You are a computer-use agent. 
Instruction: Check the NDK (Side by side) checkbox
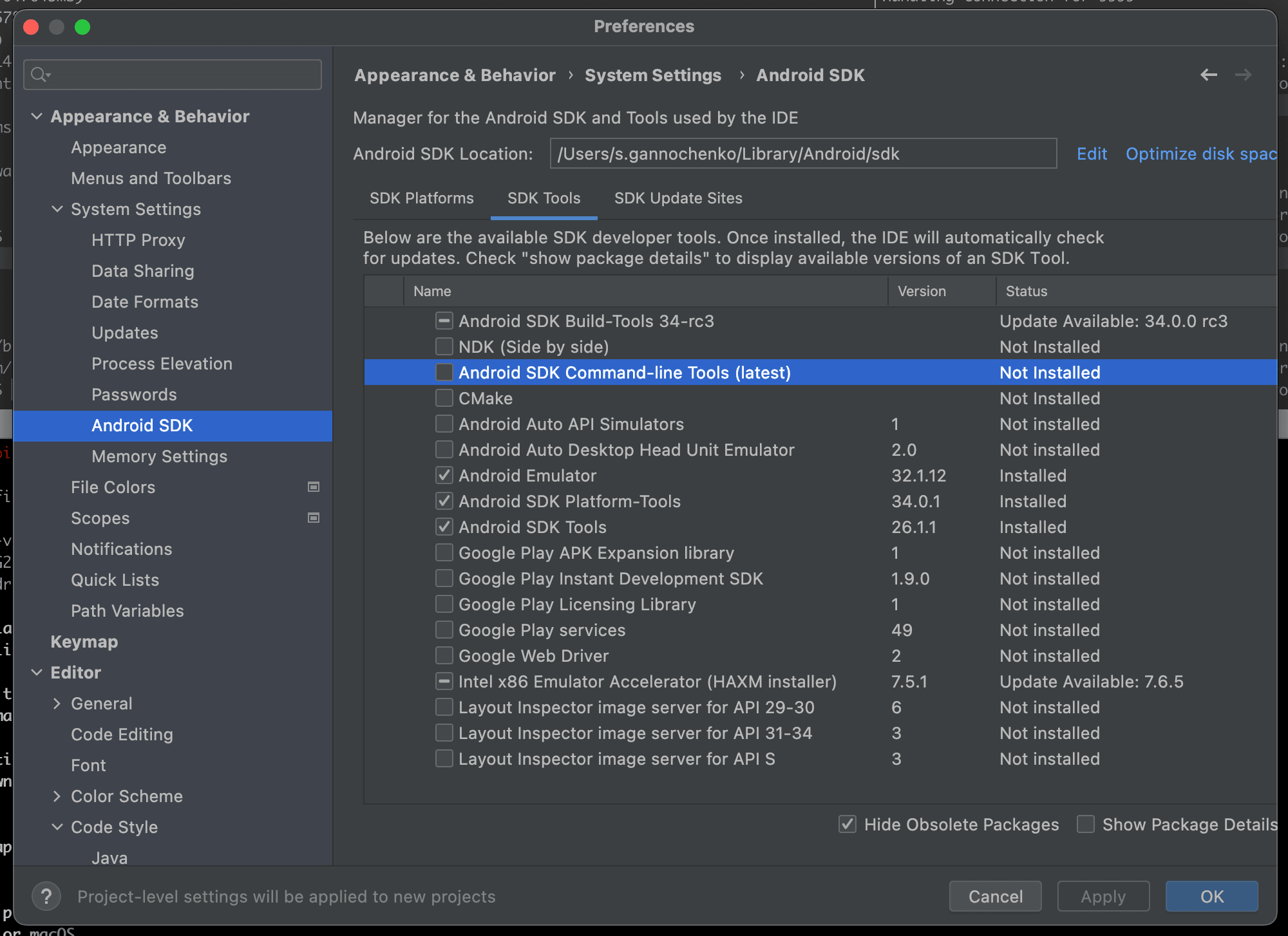[444, 346]
